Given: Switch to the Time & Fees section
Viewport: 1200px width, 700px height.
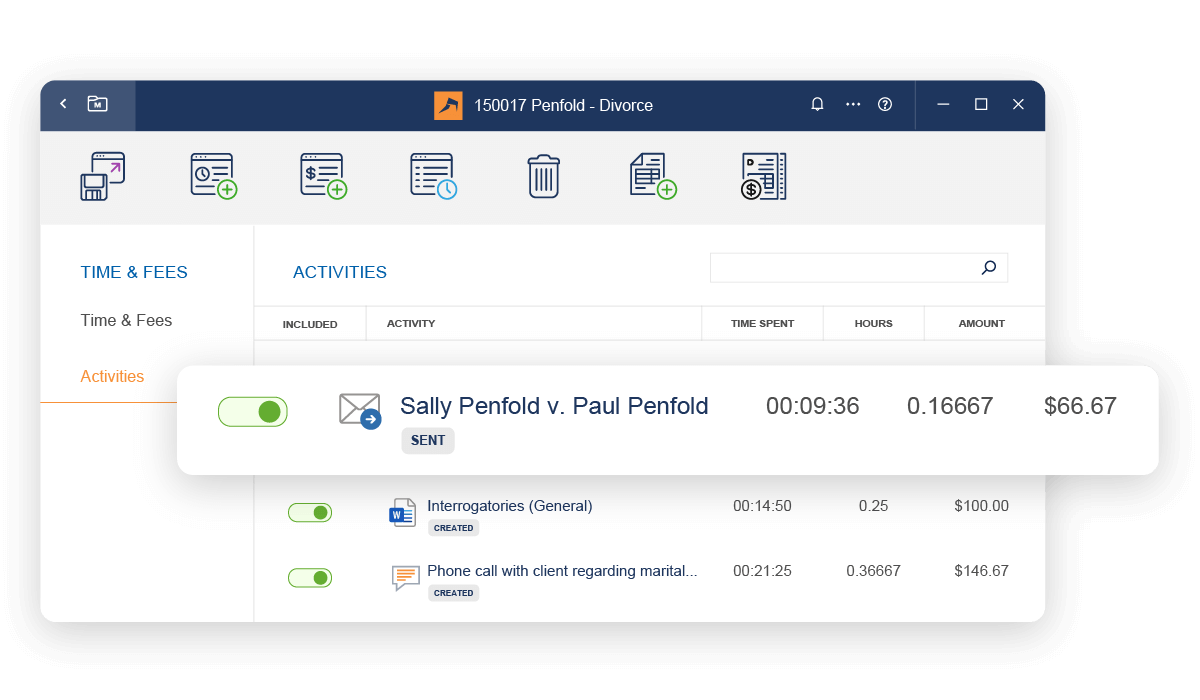Looking at the screenshot, I should (x=126, y=320).
